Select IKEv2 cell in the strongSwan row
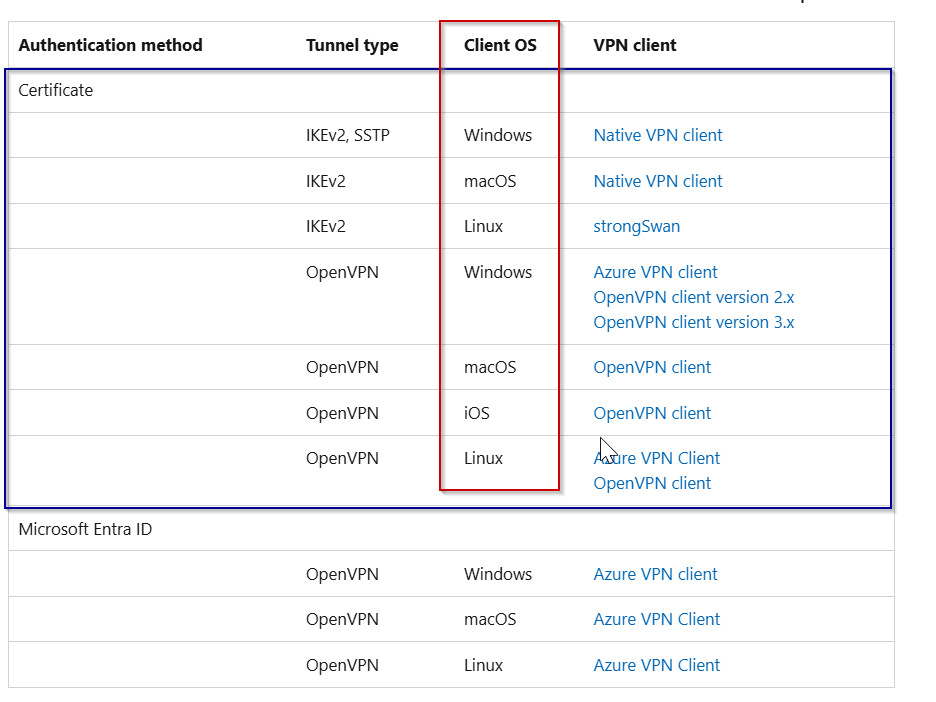 pyautogui.click(x=326, y=227)
